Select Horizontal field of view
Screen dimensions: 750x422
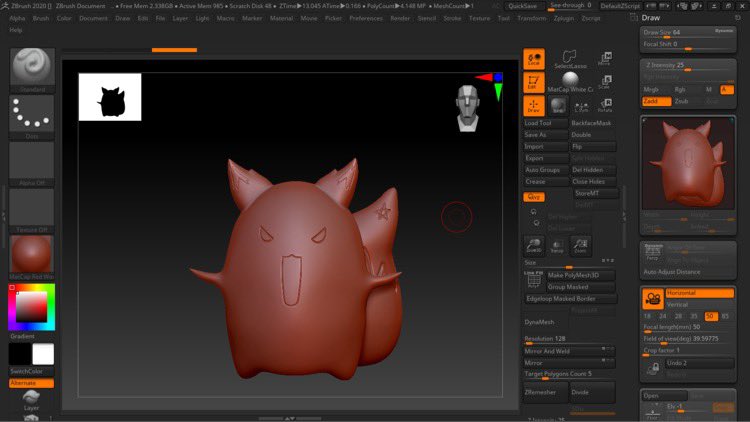pos(700,293)
